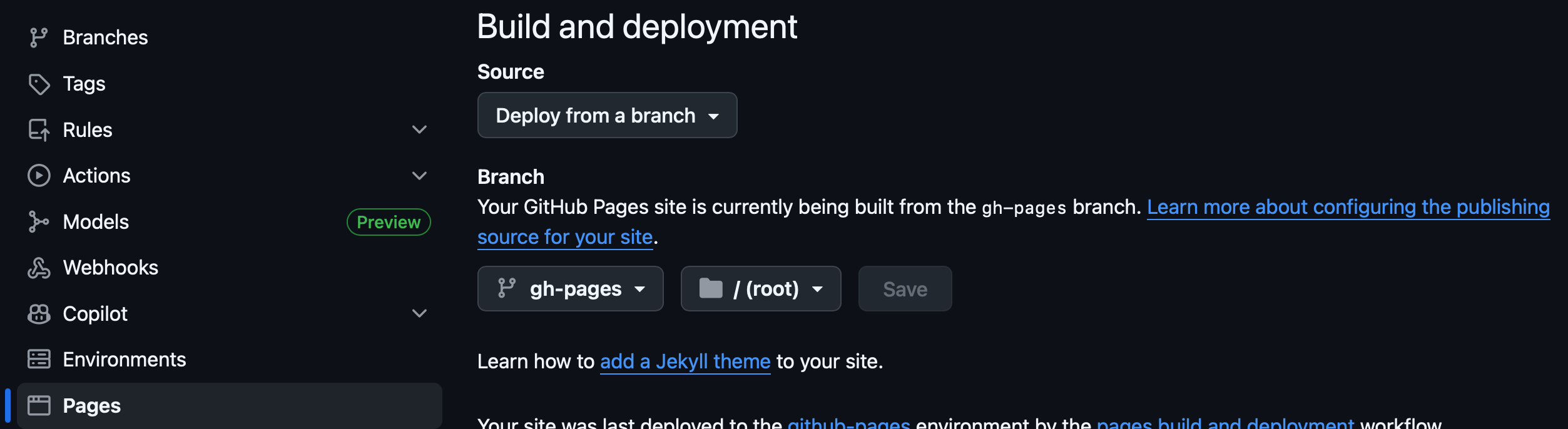This screenshot has width=1568, height=429.
Task: Click the folder icon in root selector
Action: (x=711, y=288)
